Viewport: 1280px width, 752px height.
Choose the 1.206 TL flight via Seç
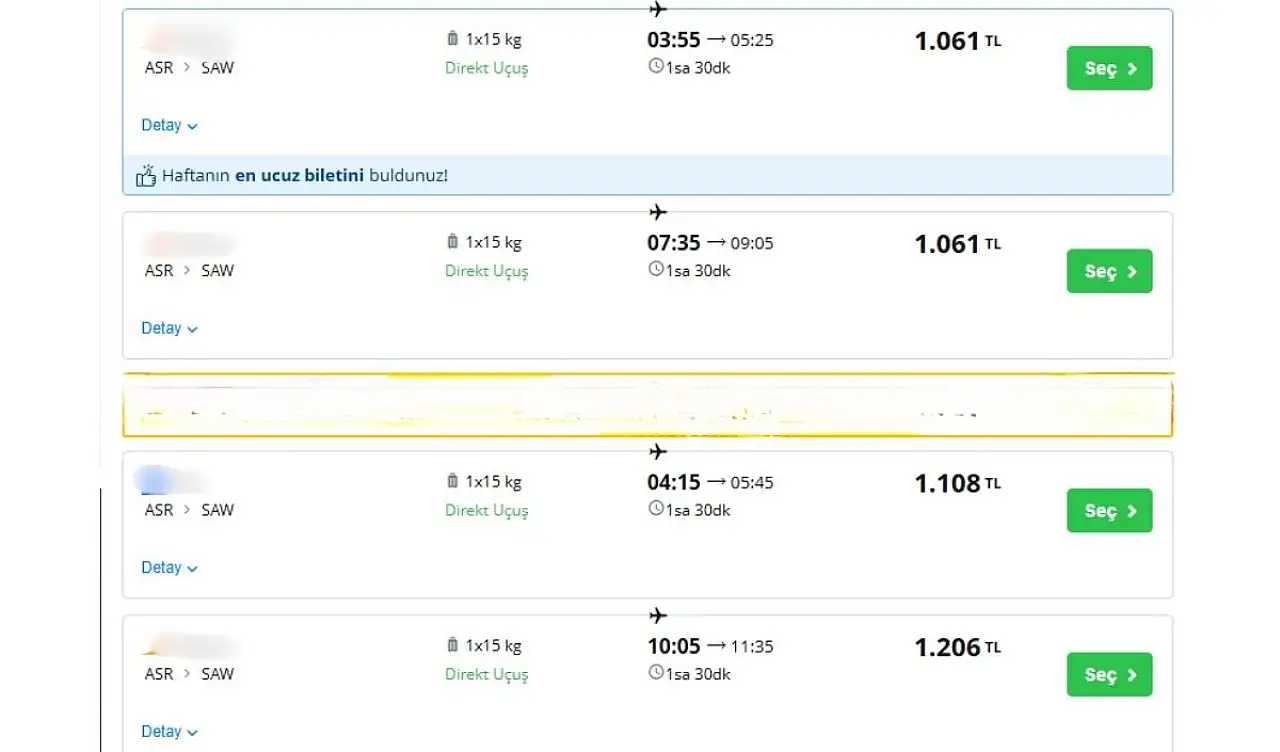pos(1109,674)
